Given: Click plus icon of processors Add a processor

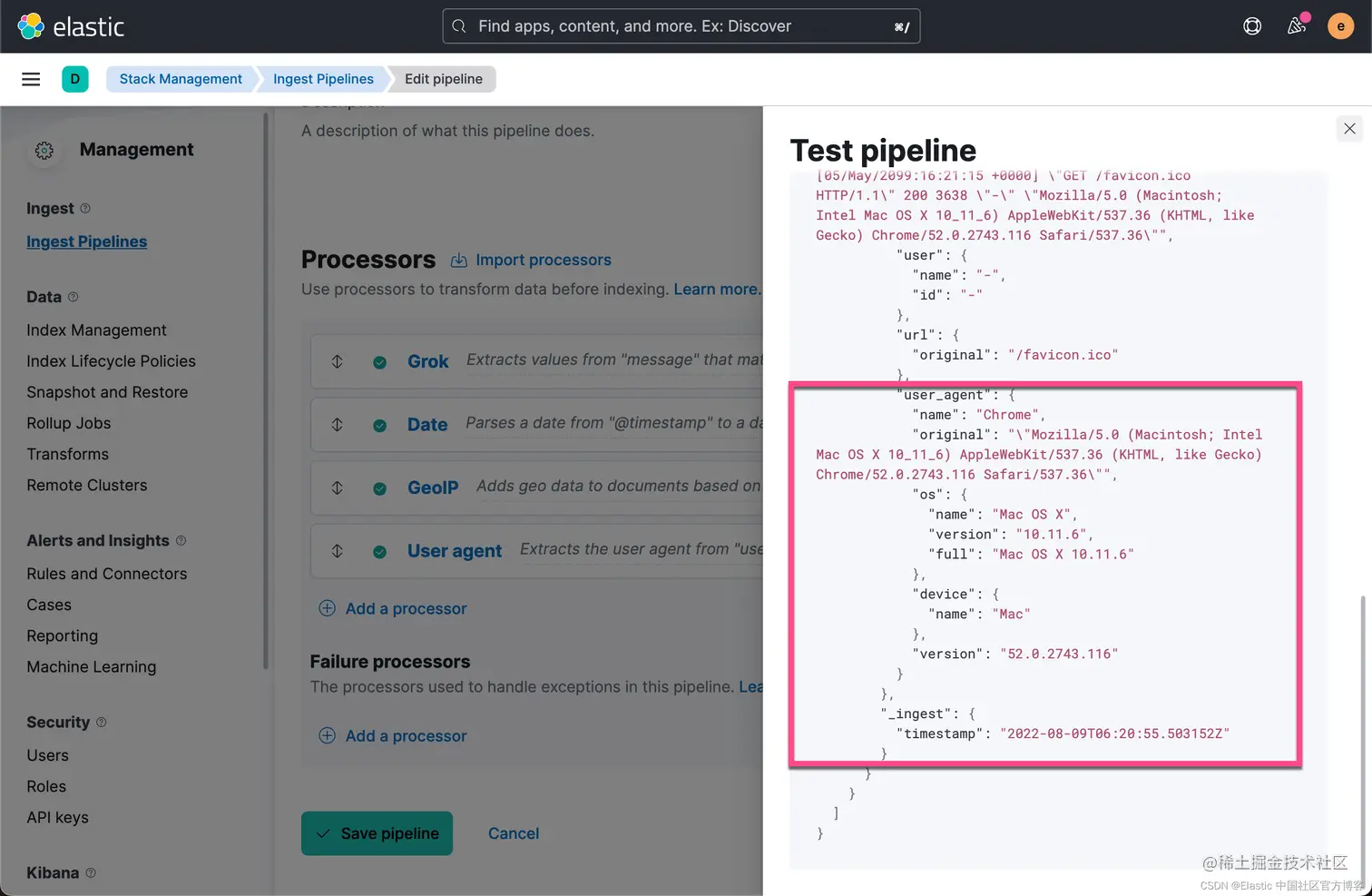Looking at the screenshot, I should pos(328,608).
